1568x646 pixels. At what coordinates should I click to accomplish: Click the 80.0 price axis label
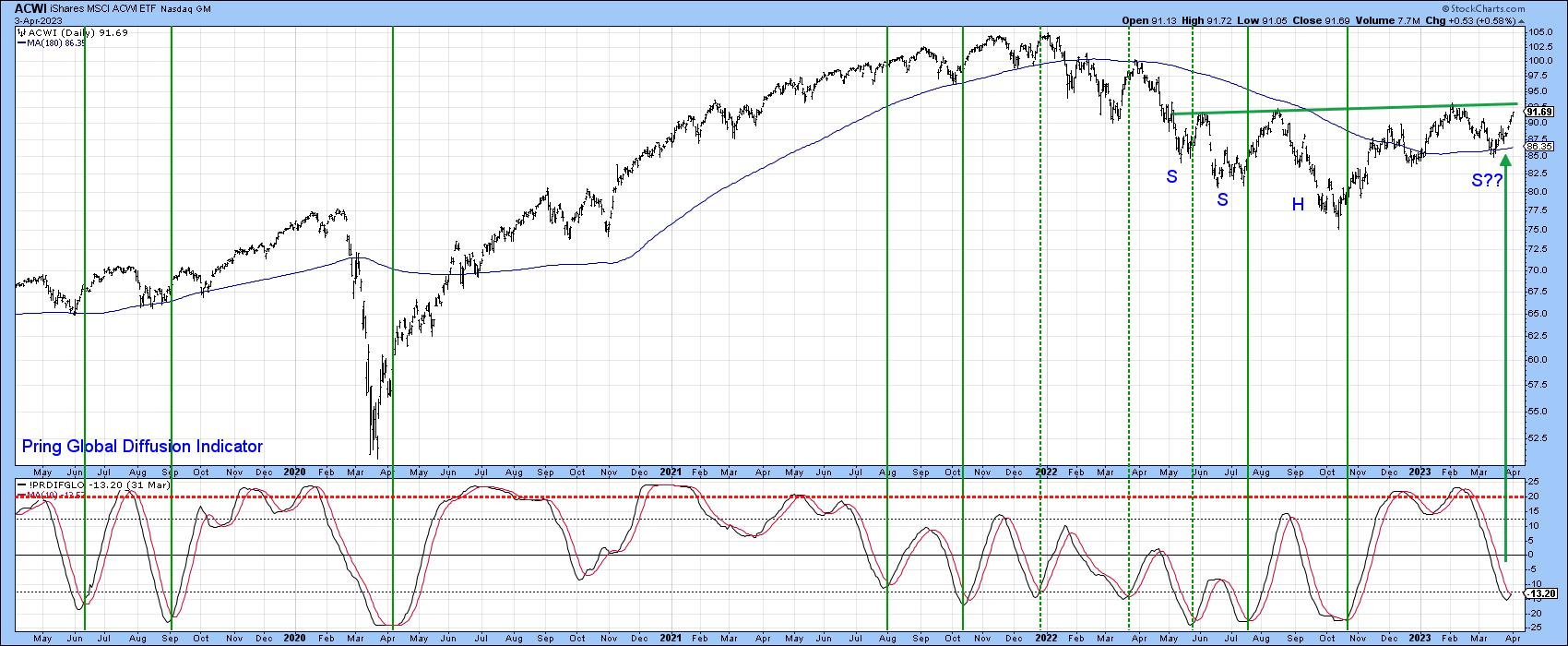(x=1538, y=192)
